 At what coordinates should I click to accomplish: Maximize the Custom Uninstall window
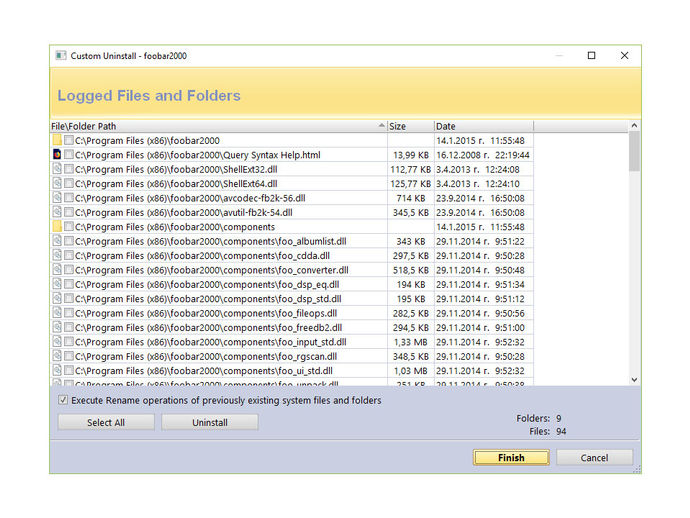(x=591, y=55)
